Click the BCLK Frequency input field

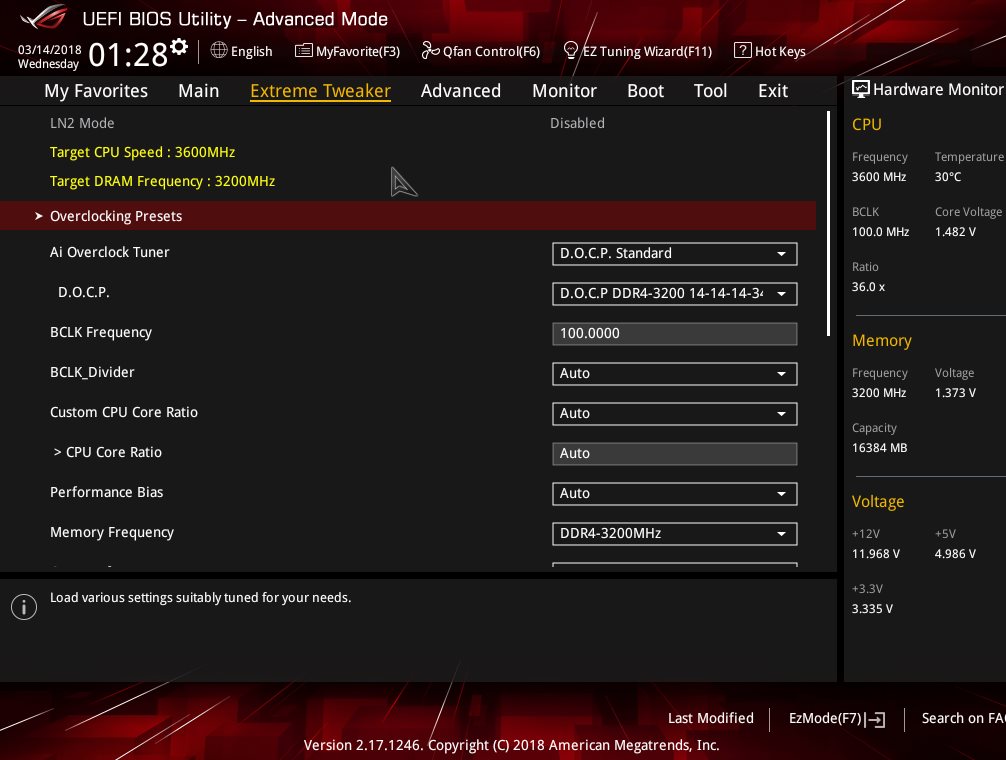tap(674, 334)
